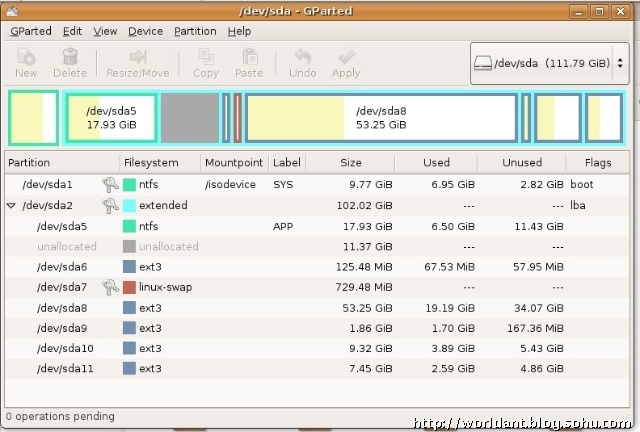The width and height of the screenshot is (640, 432).
Task: Click the Copy toolbar icon
Action: pos(206,57)
